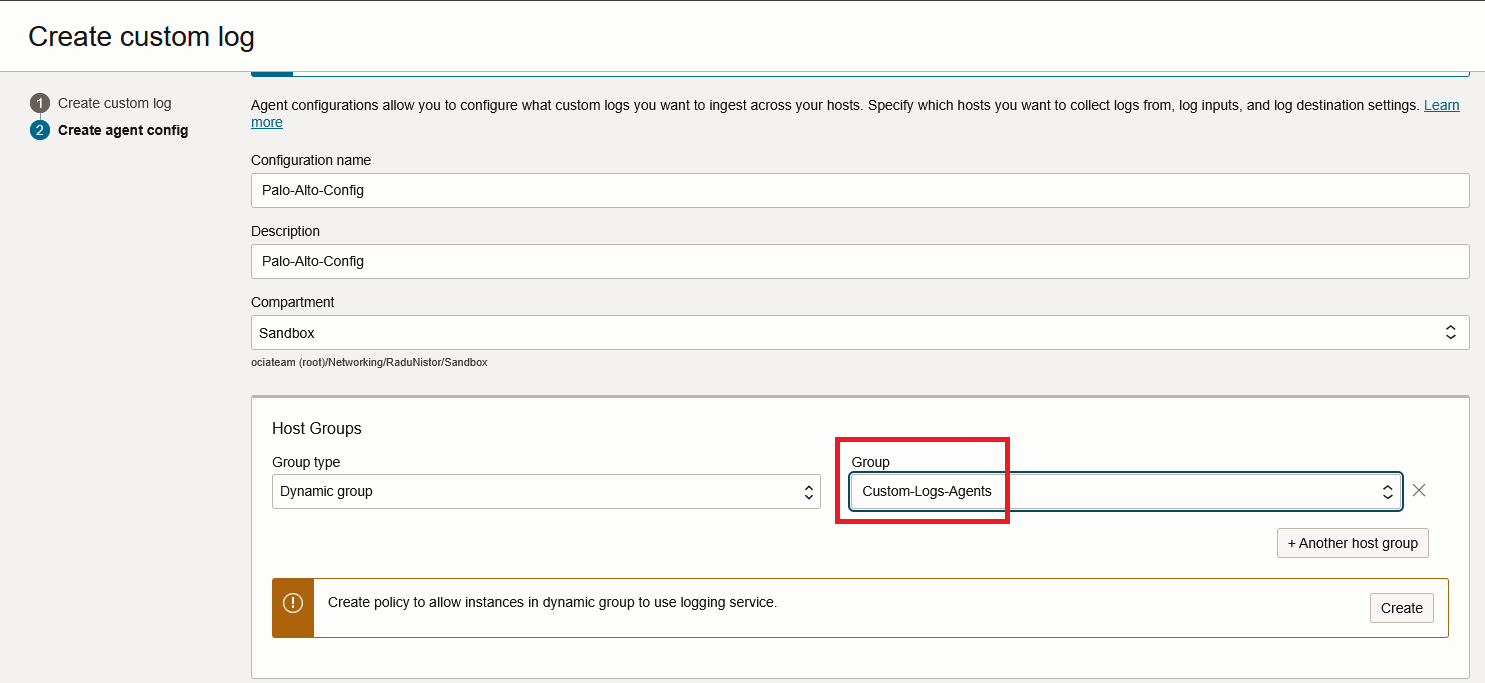Screen dimensions: 1485x683
Task: Click the Compartment label
Action: pyautogui.click(x=293, y=302)
